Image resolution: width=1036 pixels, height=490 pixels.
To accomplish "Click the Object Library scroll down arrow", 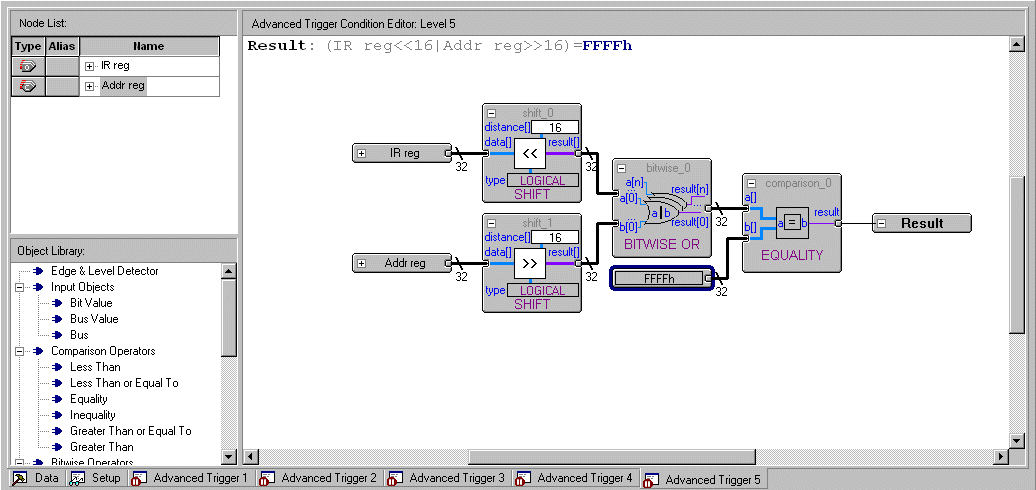I will 229,457.
